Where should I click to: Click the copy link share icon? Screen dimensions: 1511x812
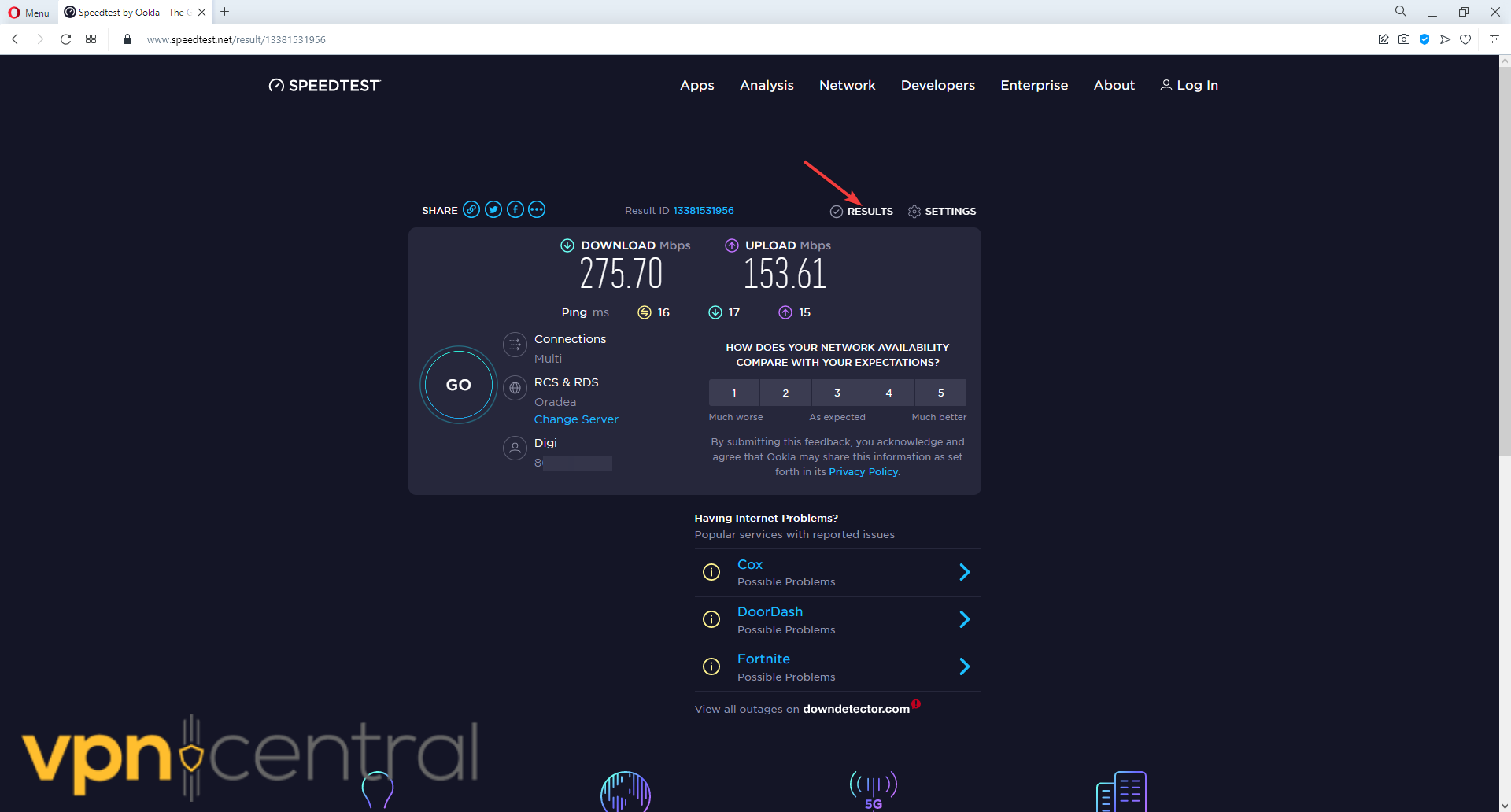tap(471, 209)
